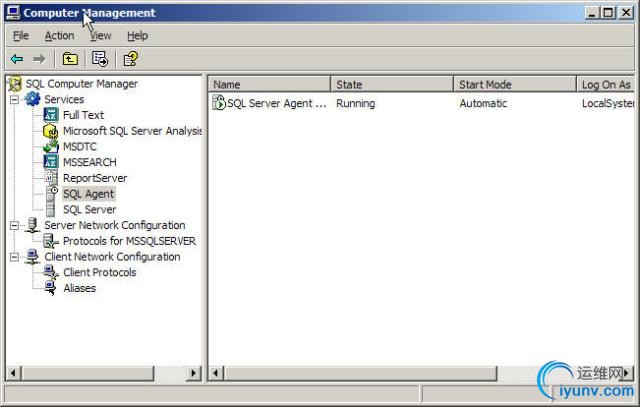
Task: Select MSSEARCH in the tree
Action: [x=90, y=162]
